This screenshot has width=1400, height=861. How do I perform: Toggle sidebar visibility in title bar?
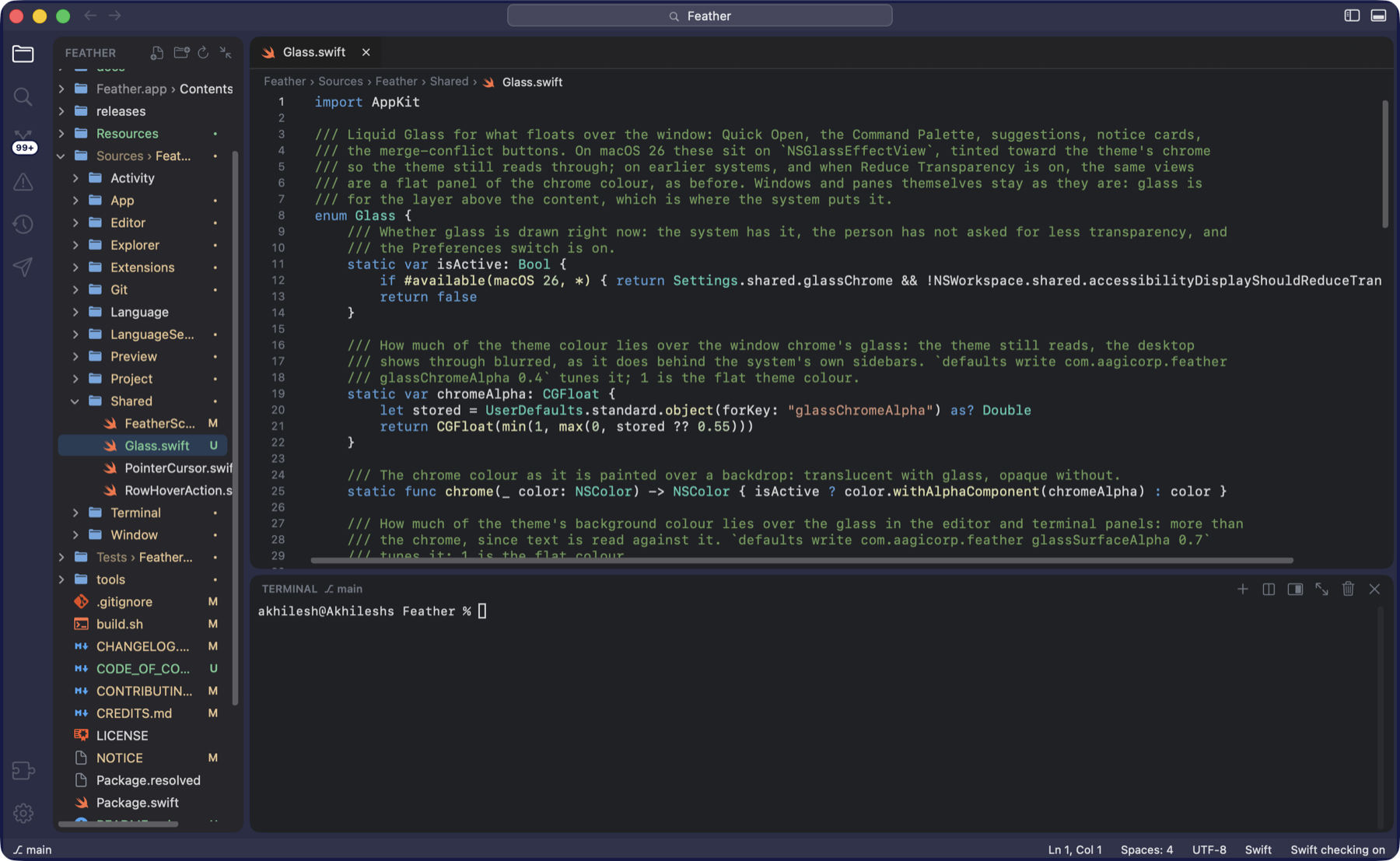point(1352,16)
